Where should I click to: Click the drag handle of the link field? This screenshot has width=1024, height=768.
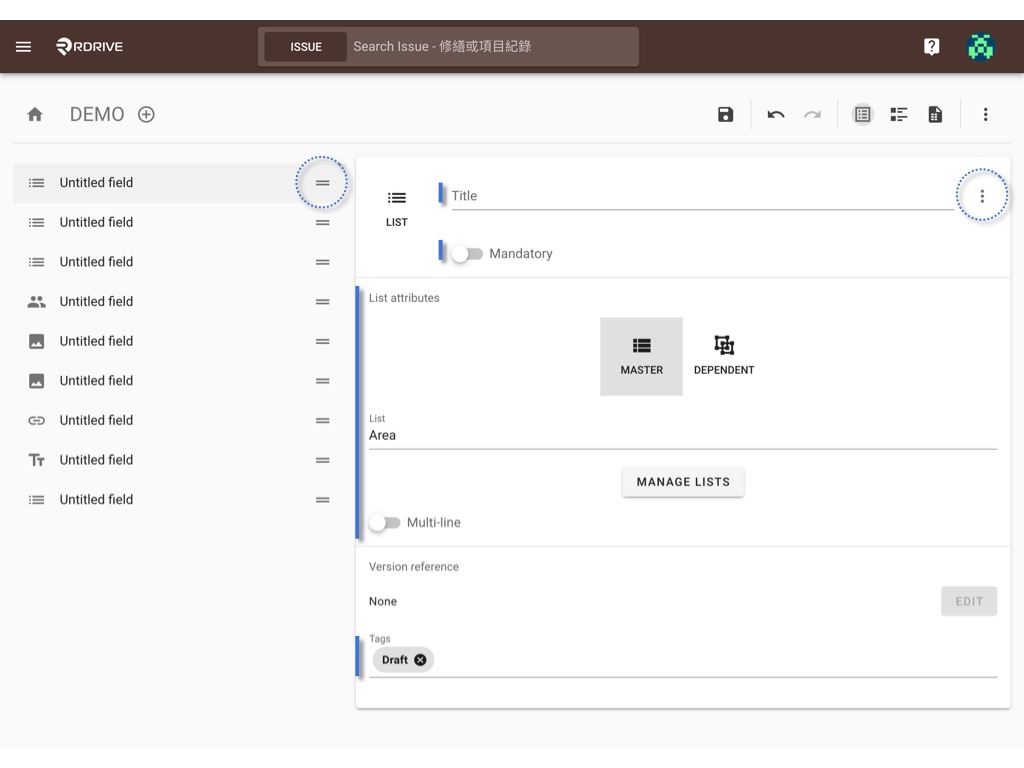(x=322, y=421)
